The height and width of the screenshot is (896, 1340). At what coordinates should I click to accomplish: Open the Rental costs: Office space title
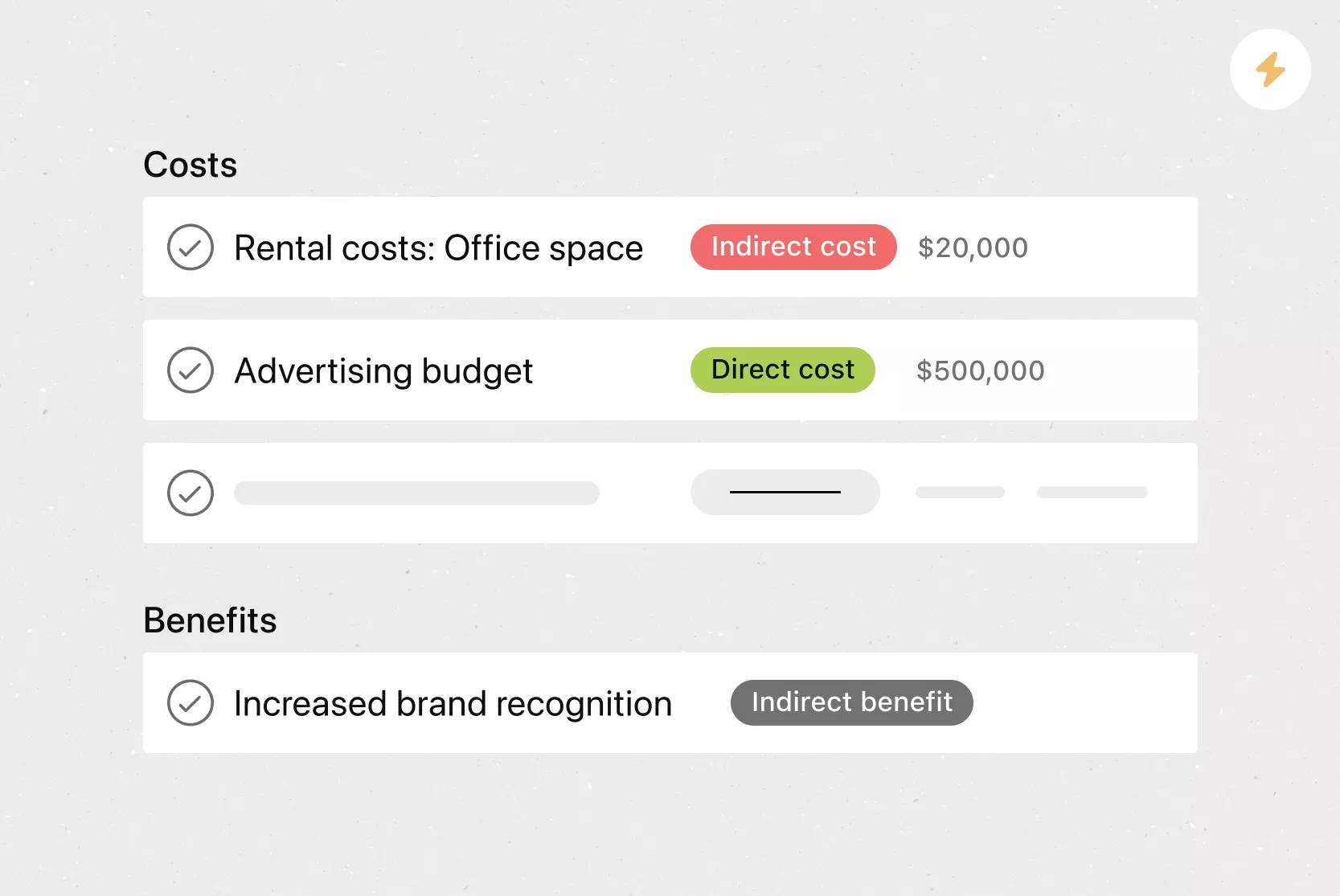tap(439, 248)
